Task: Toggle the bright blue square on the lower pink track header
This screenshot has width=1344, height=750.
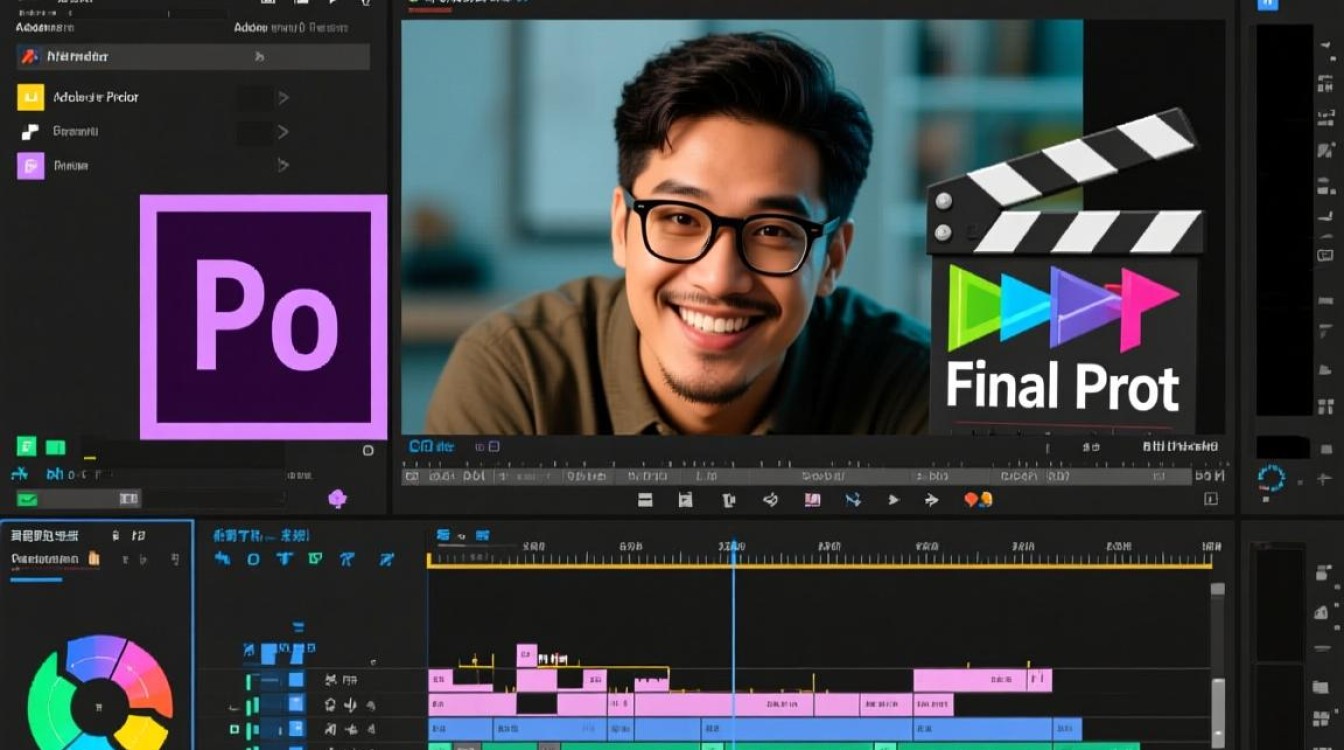Action: point(296,705)
